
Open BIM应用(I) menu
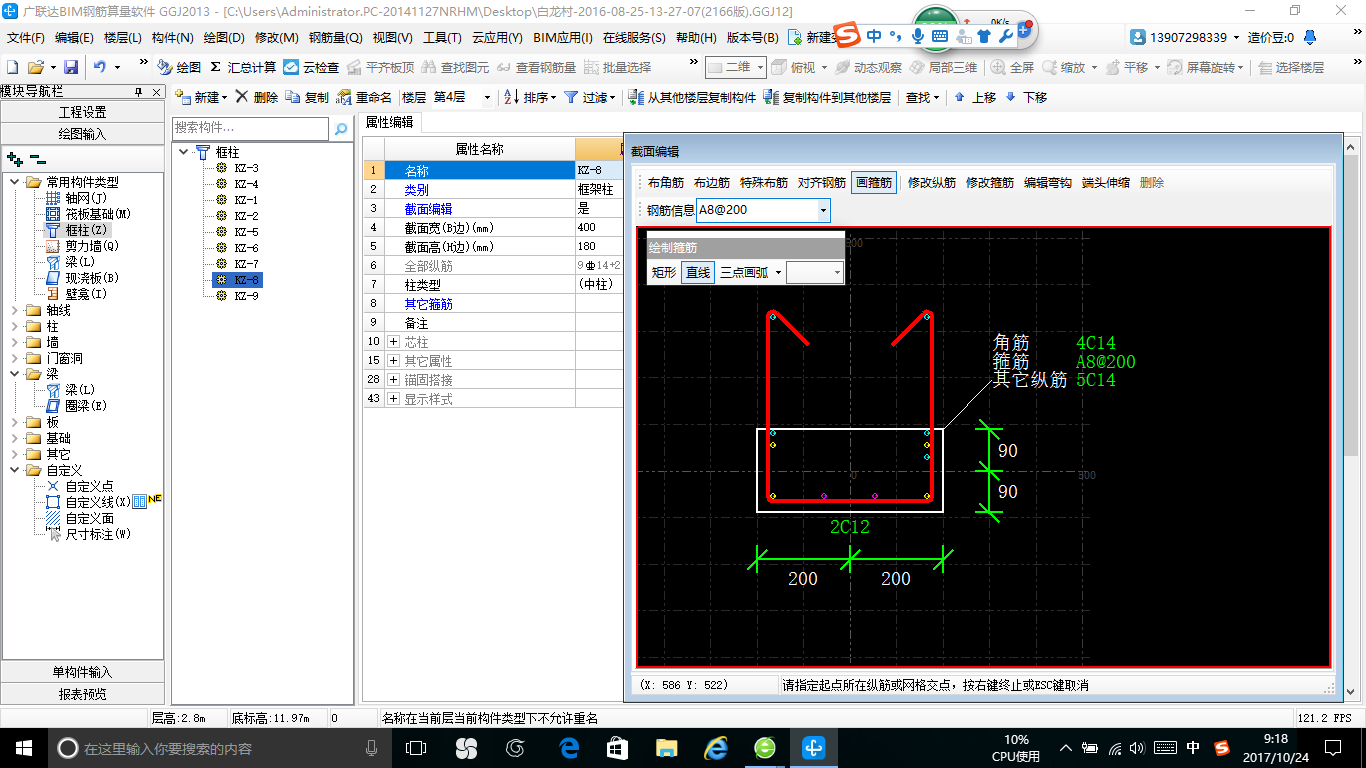tap(563, 38)
